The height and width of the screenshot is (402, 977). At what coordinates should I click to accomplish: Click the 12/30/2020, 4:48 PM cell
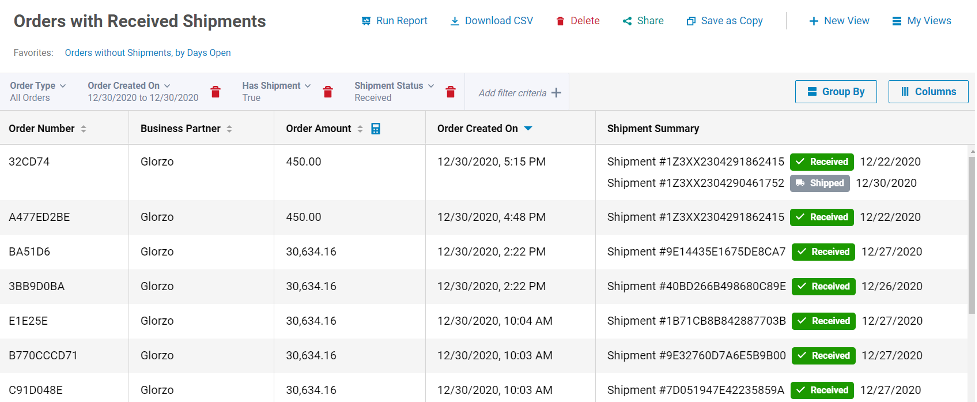point(492,218)
